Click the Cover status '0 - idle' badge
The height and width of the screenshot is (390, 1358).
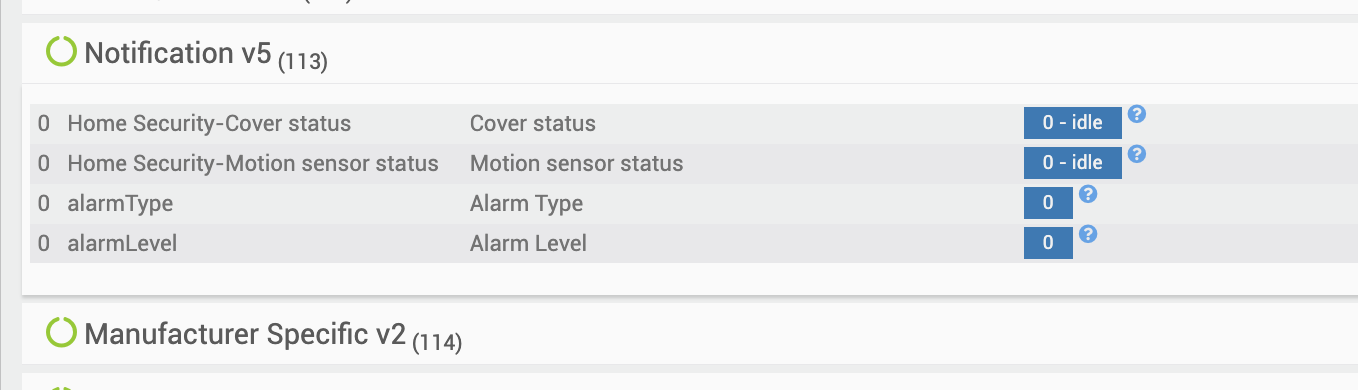pos(1072,123)
